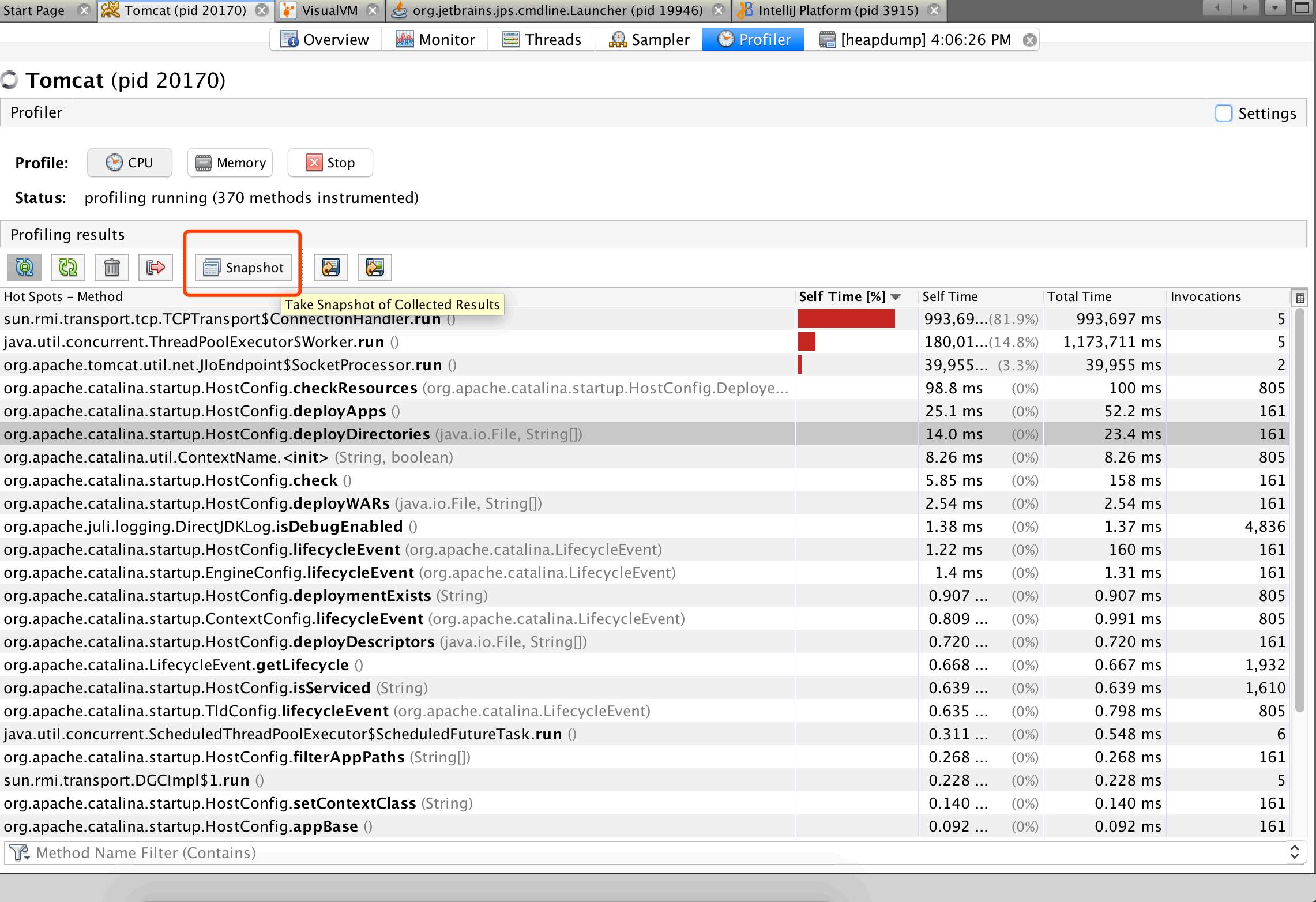The height and width of the screenshot is (902, 1316).
Task: Open method filter history dropdown stepper
Action: tap(1295, 852)
